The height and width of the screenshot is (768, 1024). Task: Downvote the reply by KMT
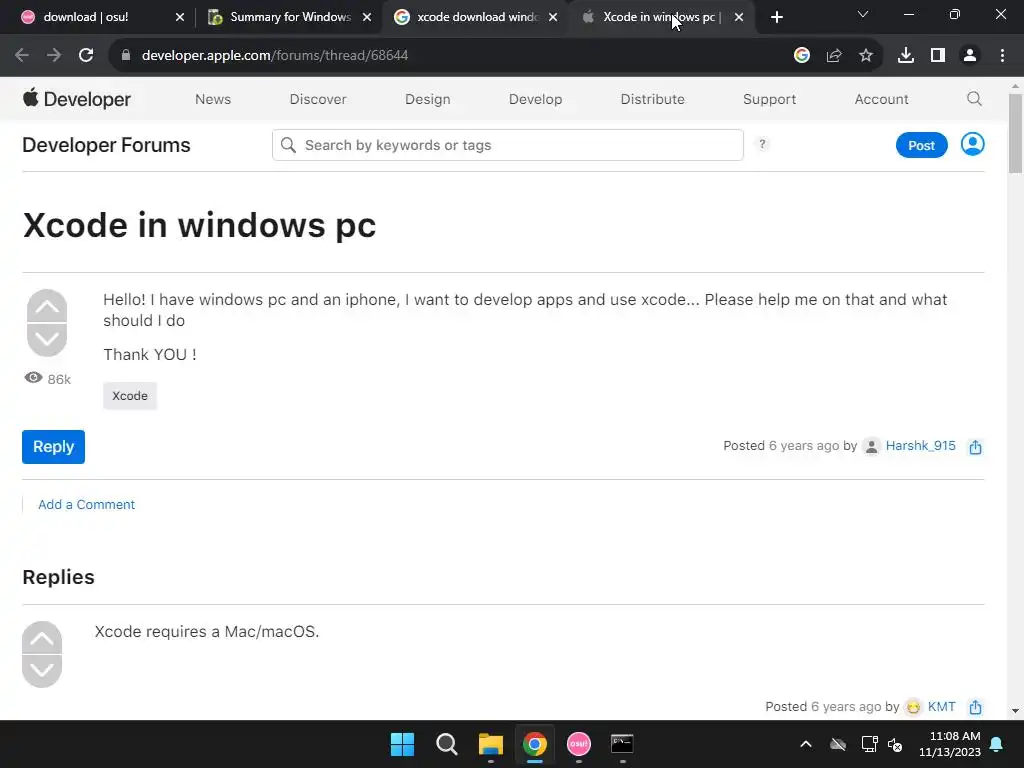[x=42, y=671]
